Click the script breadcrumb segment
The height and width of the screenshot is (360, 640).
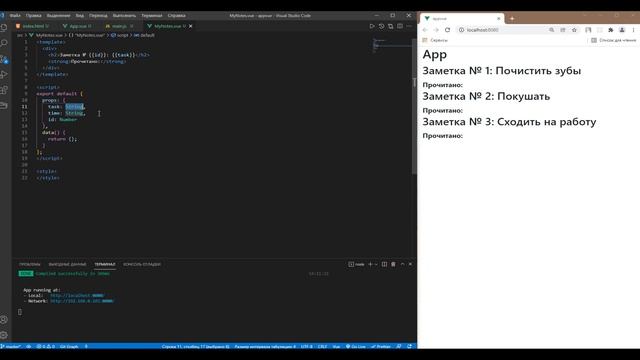[x=120, y=36]
